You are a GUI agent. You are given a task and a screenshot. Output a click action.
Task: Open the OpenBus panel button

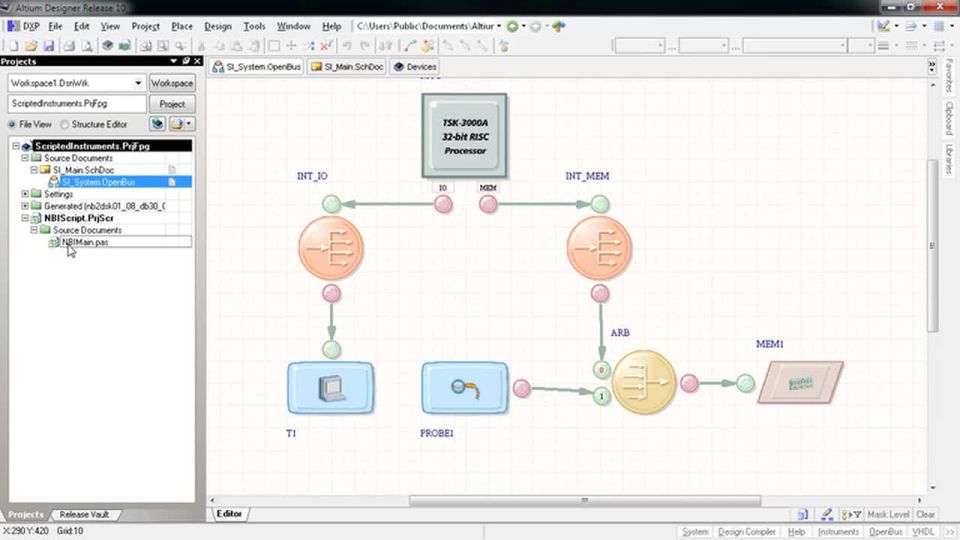885,531
